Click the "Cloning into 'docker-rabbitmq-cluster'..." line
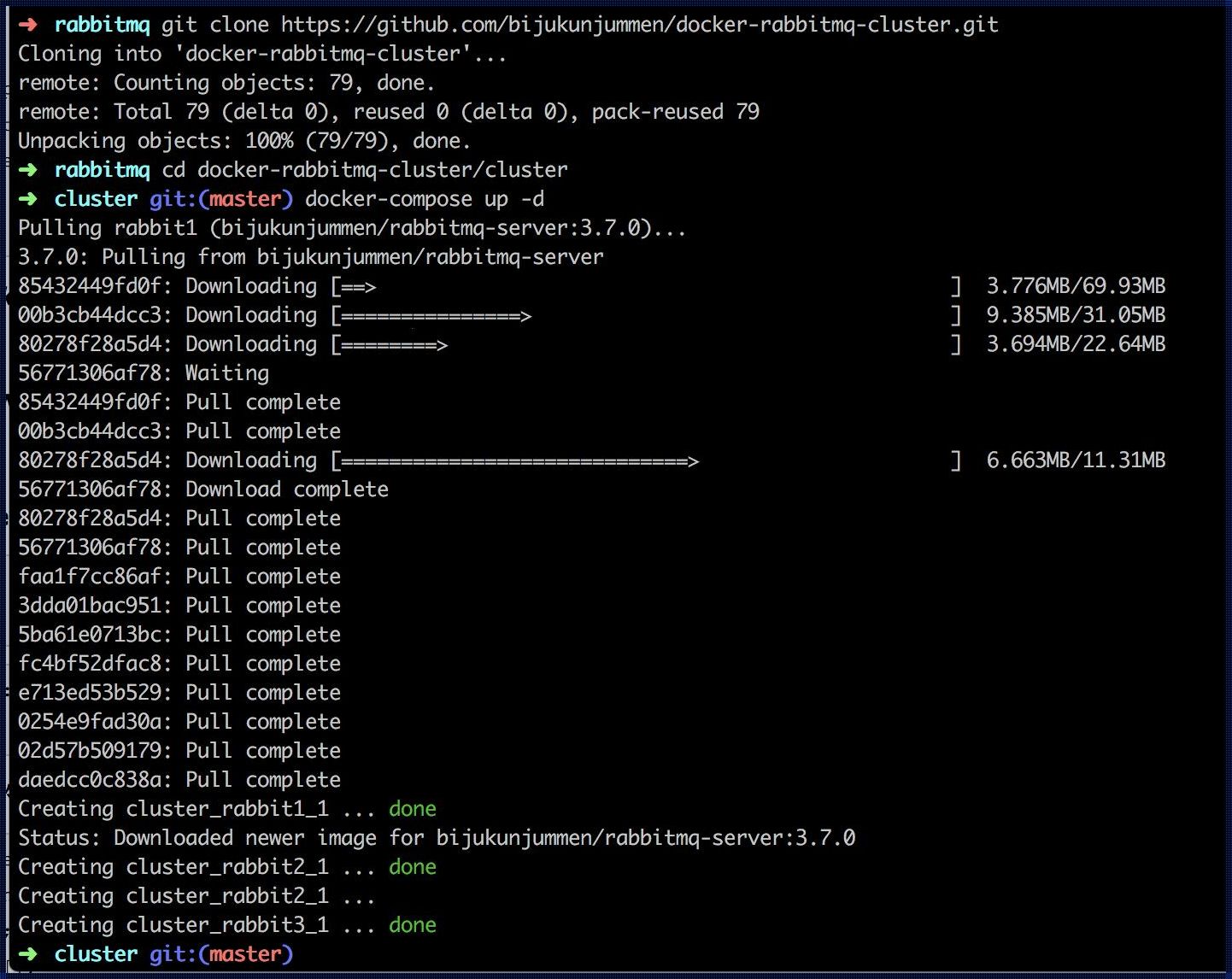The image size is (1232, 979). point(262,54)
